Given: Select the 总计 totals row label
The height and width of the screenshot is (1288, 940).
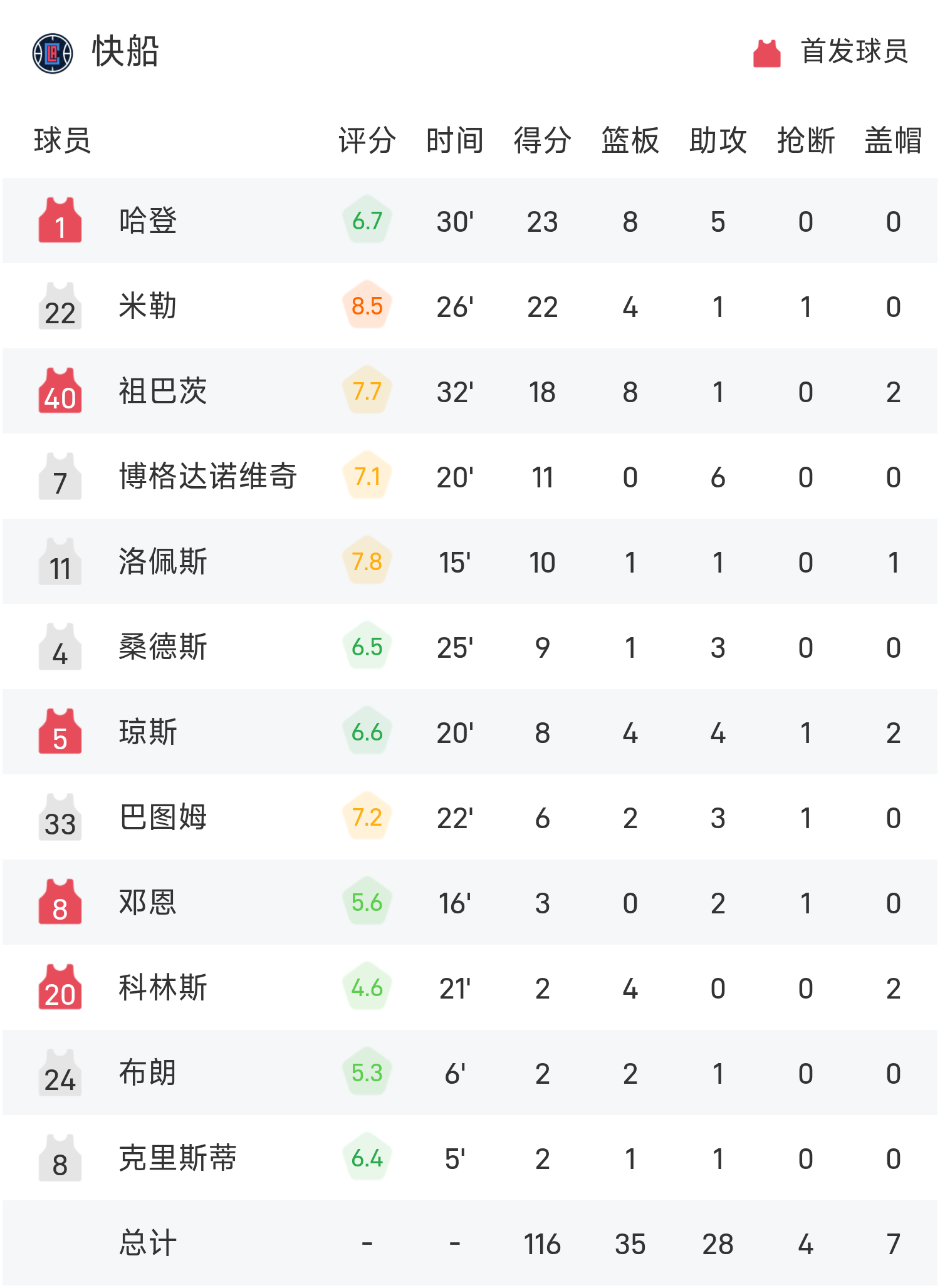Looking at the screenshot, I should (x=148, y=1243).
